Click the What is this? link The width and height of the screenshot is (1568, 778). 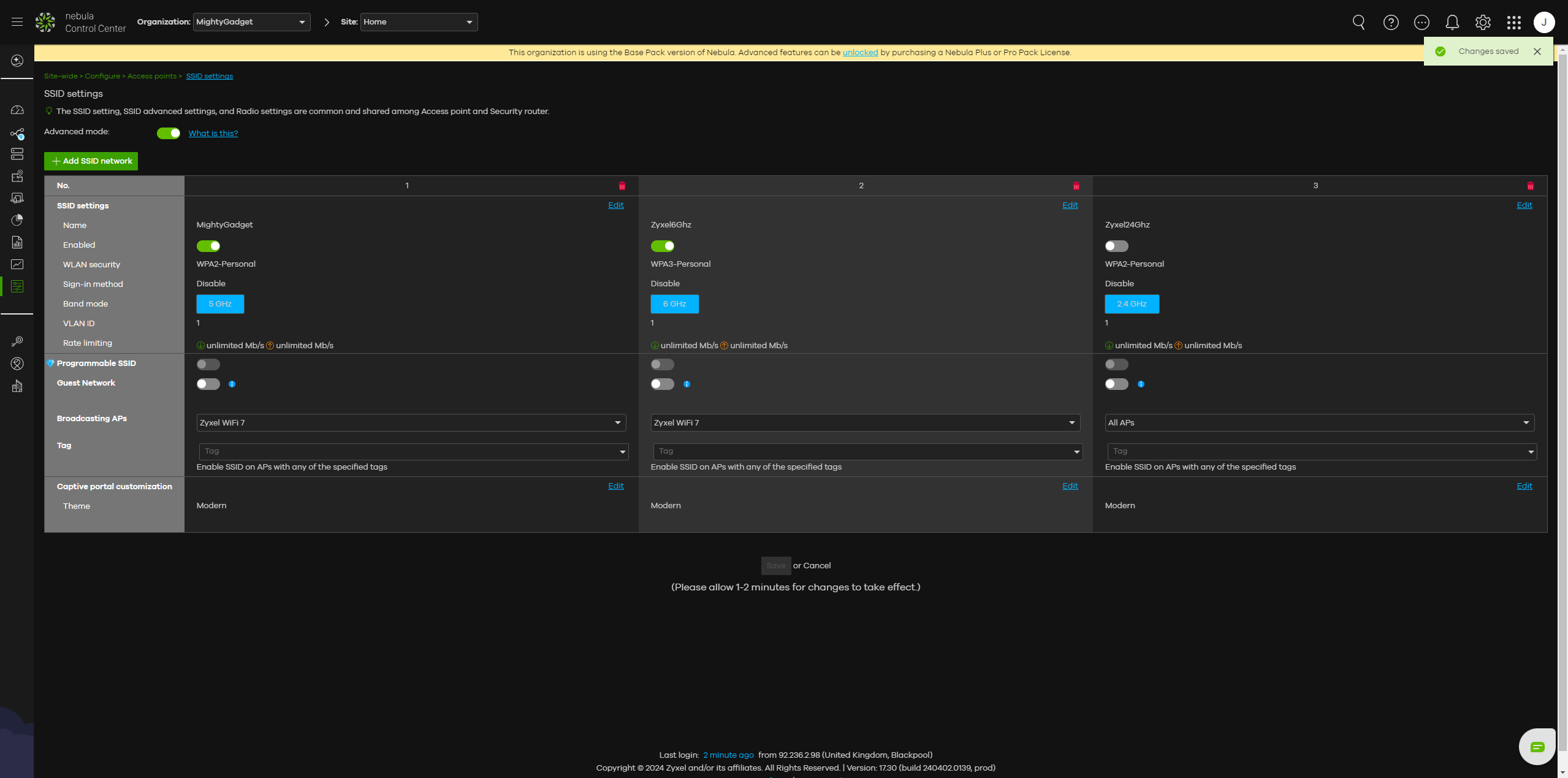tap(213, 134)
